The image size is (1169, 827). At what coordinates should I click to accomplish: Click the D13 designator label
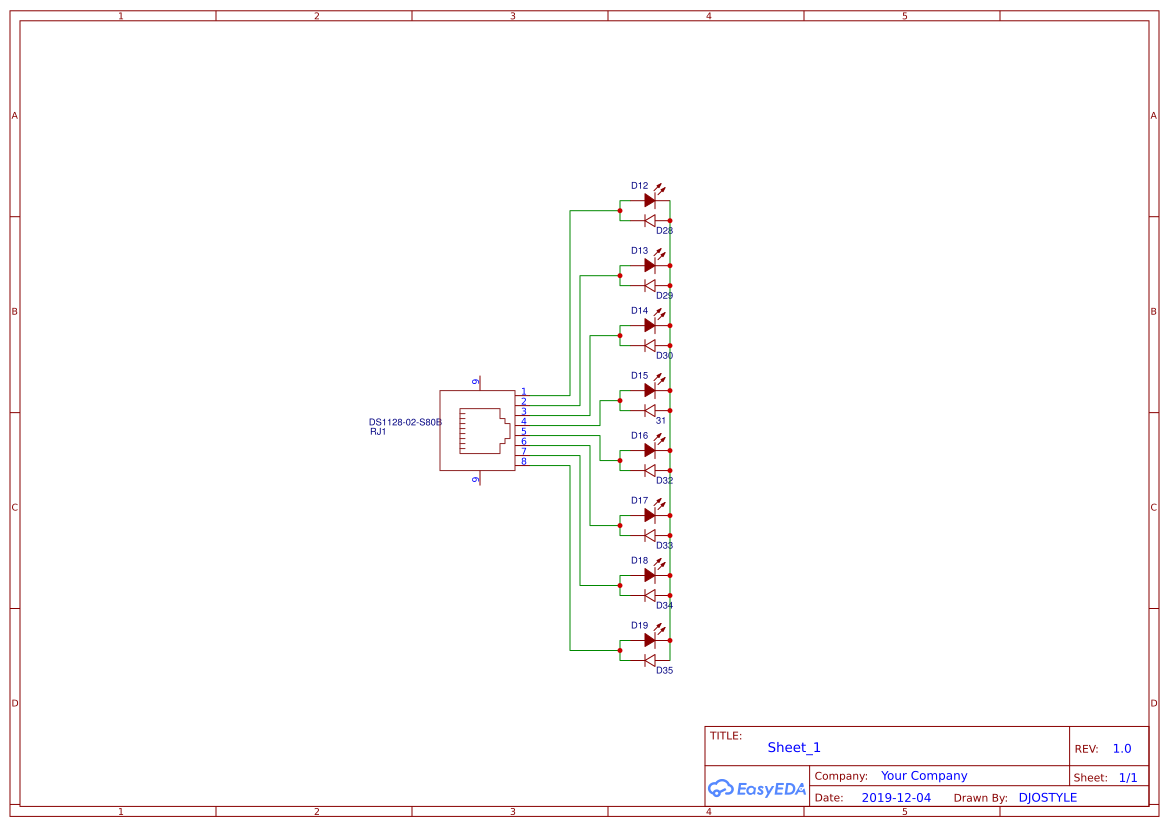pos(640,251)
